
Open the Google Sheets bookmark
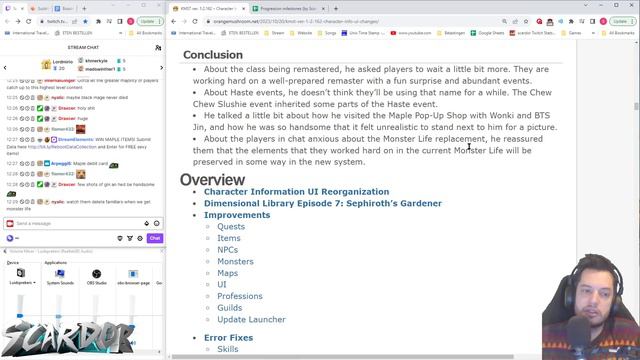coord(487,33)
